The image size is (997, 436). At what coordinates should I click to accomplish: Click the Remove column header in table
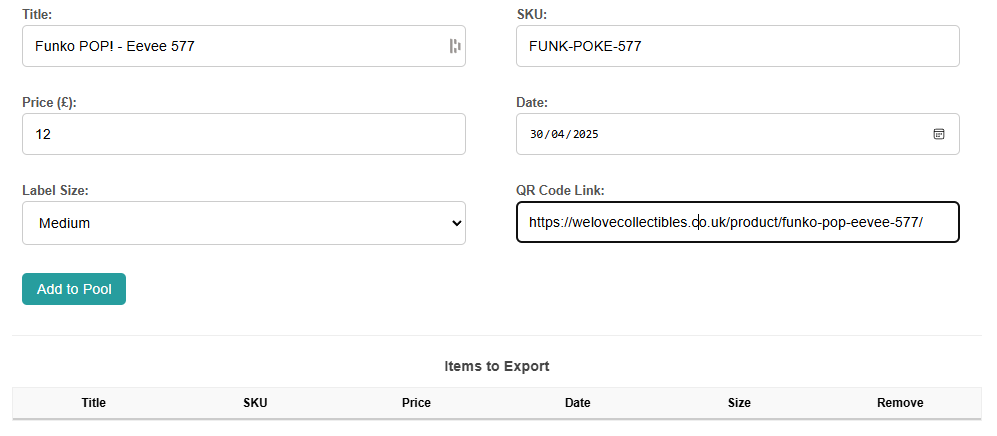coord(900,403)
